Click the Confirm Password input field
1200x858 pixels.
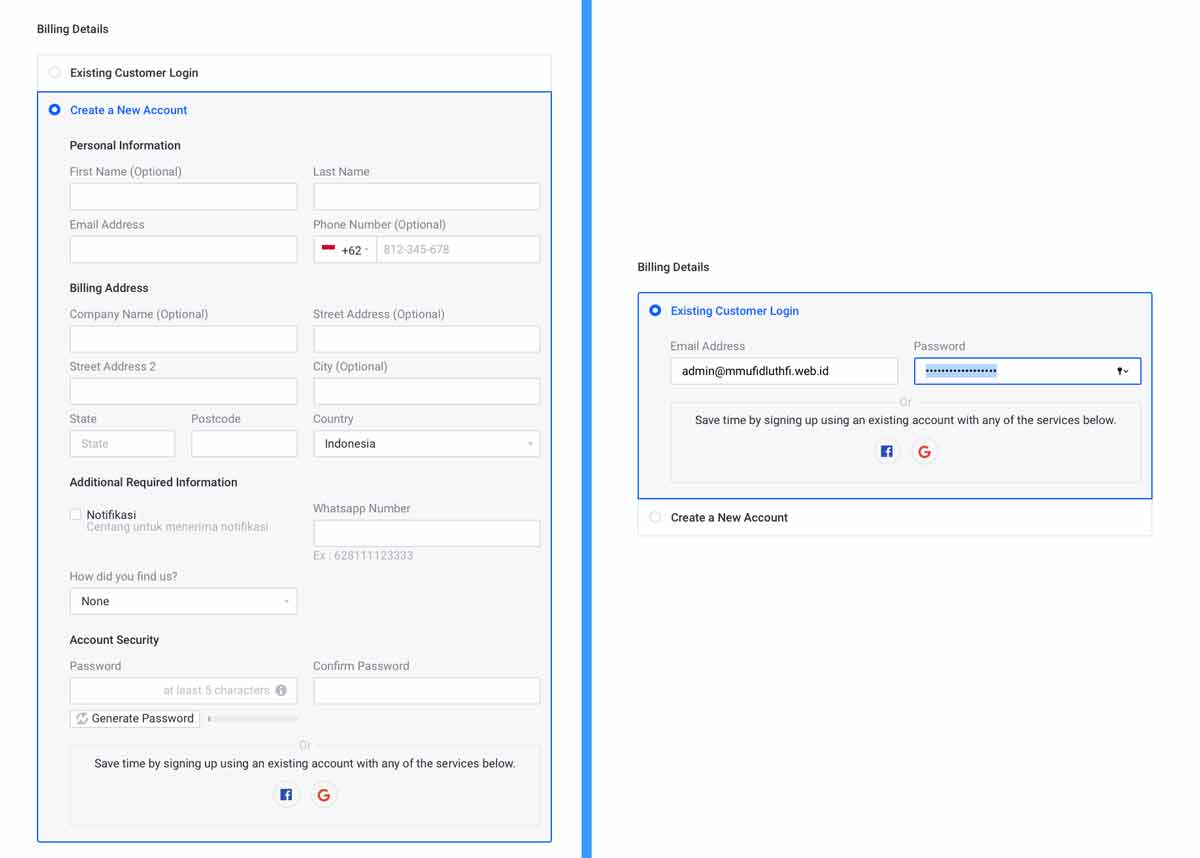click(426, 690)
